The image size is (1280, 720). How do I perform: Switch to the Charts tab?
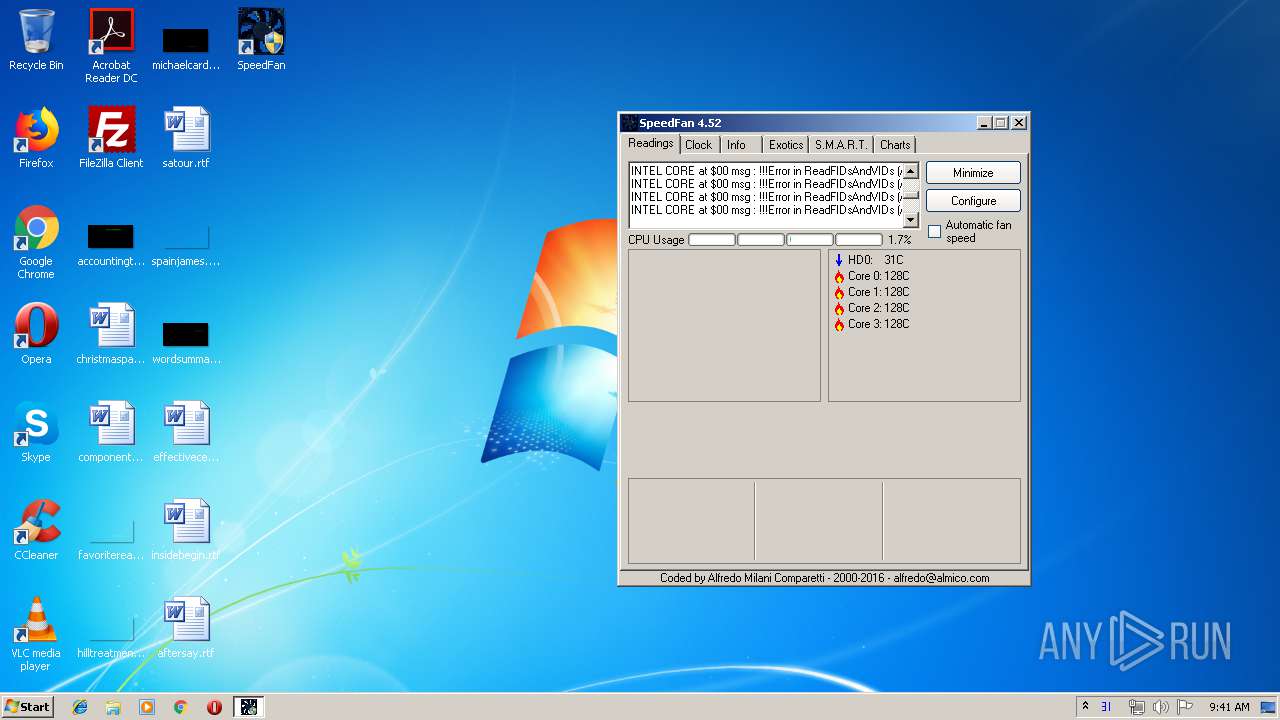[x=895, y=145]
